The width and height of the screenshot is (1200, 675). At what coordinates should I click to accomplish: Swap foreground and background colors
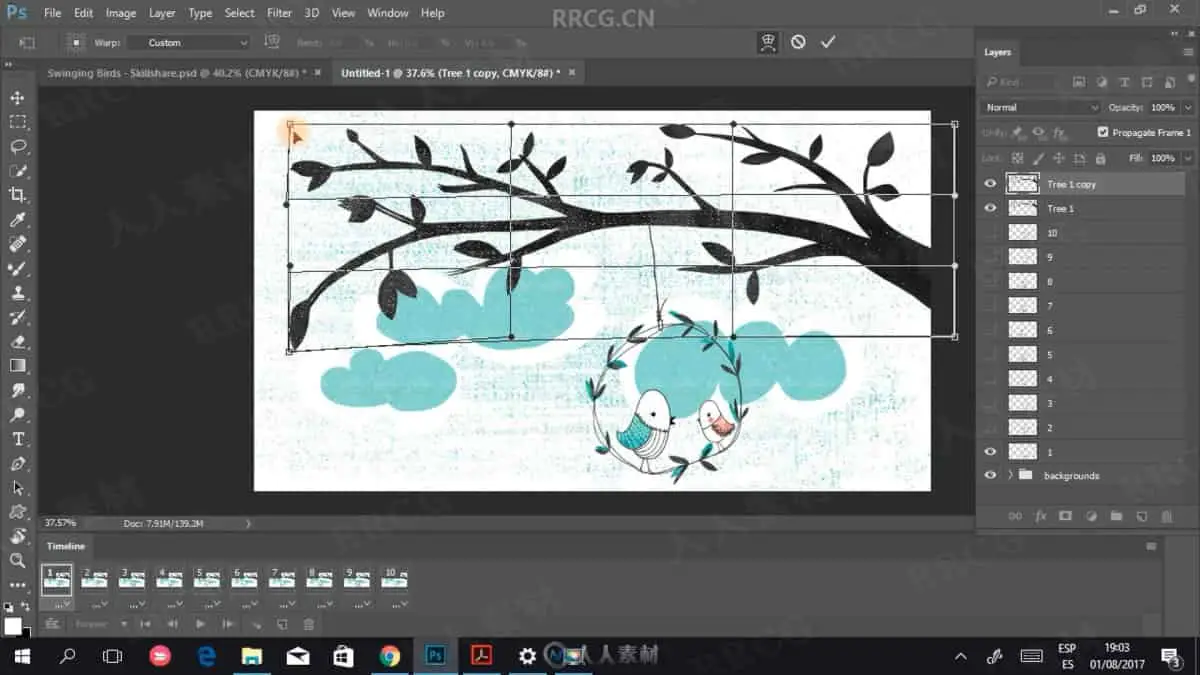(x=24, y=606)
